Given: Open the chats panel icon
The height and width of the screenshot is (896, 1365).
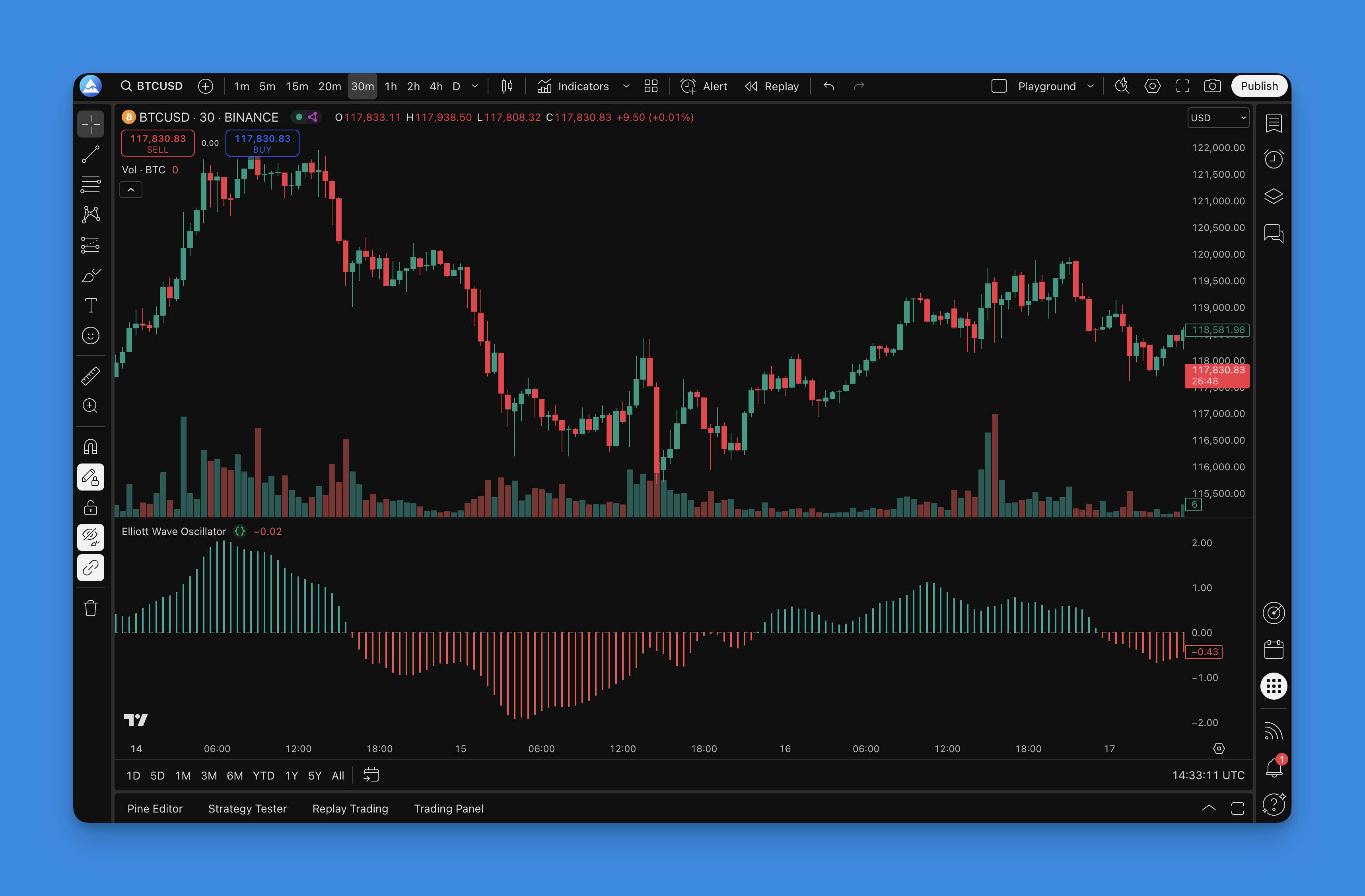Looking at the screenshot, I should (x=1273, y=233).
